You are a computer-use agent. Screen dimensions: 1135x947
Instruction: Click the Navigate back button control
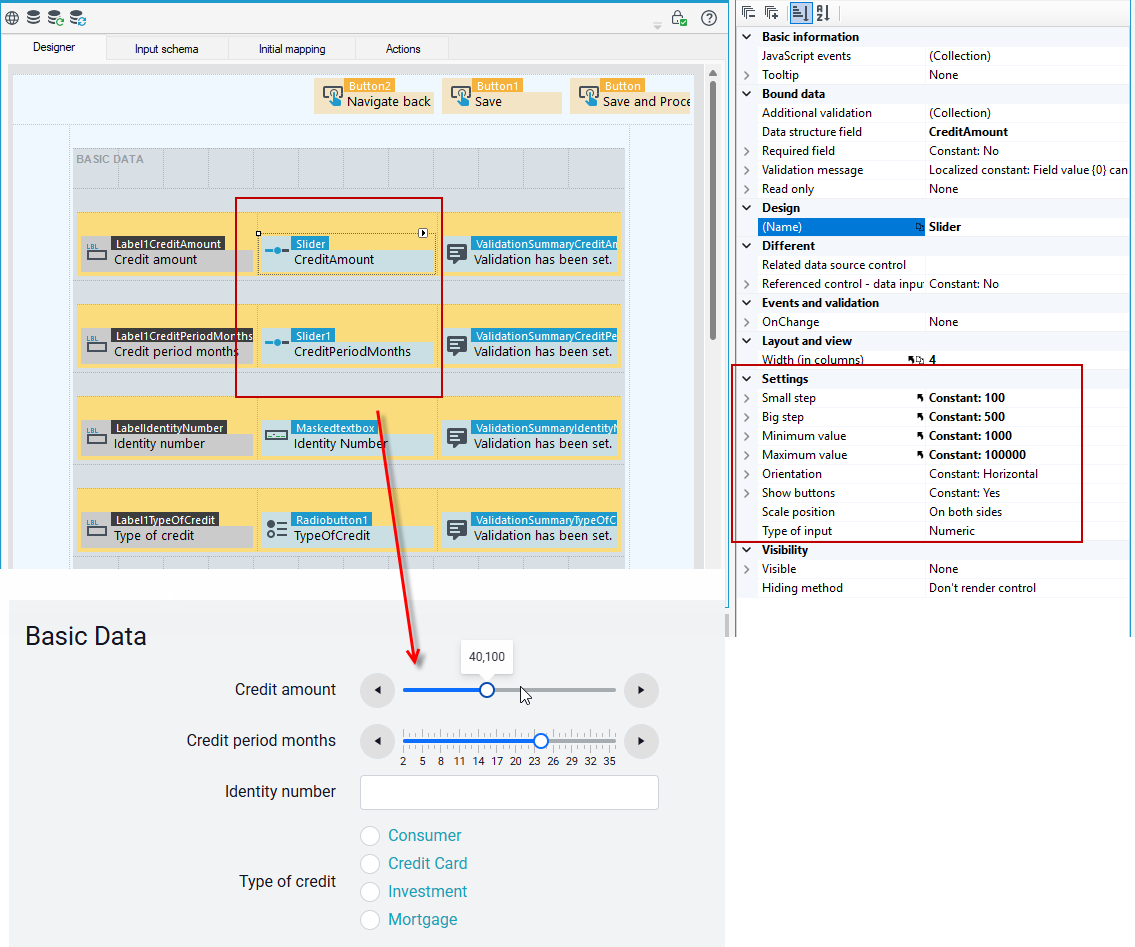point(374,96)
